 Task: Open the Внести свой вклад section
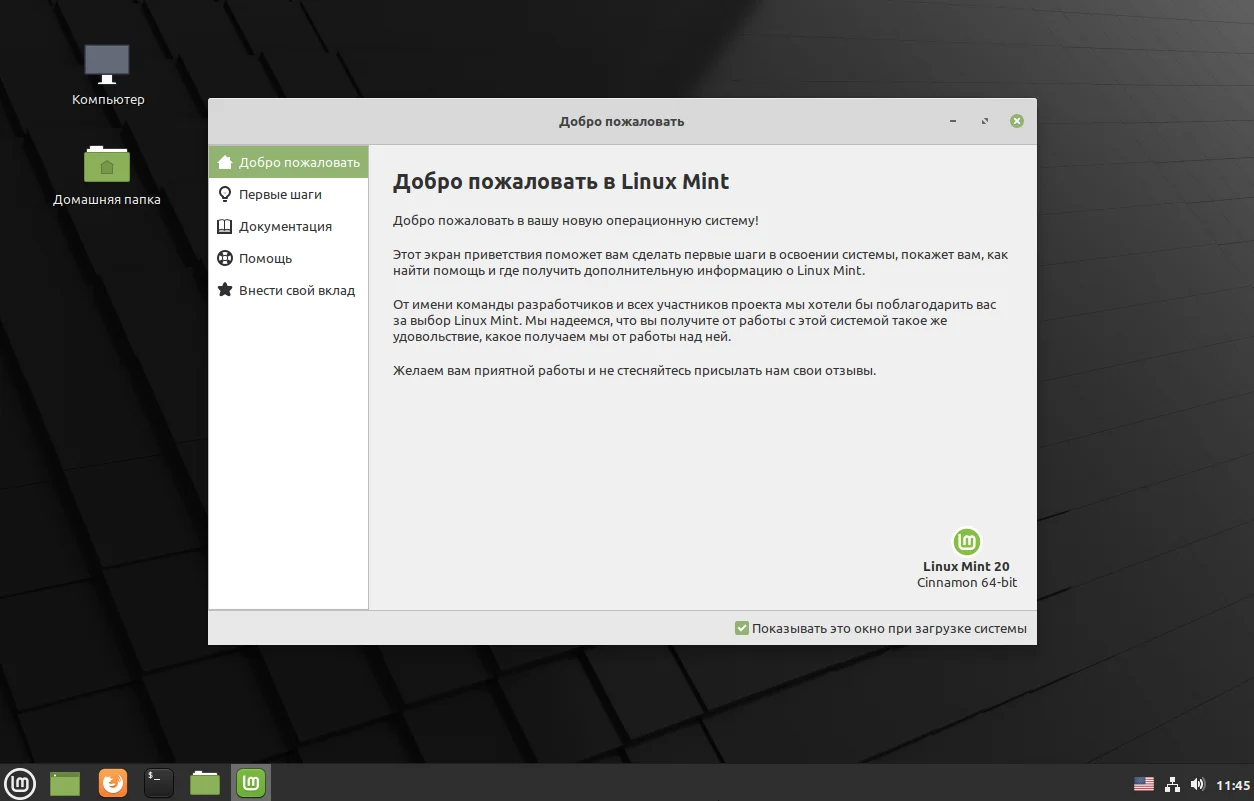pyautogui.click(x=288, y=290)
